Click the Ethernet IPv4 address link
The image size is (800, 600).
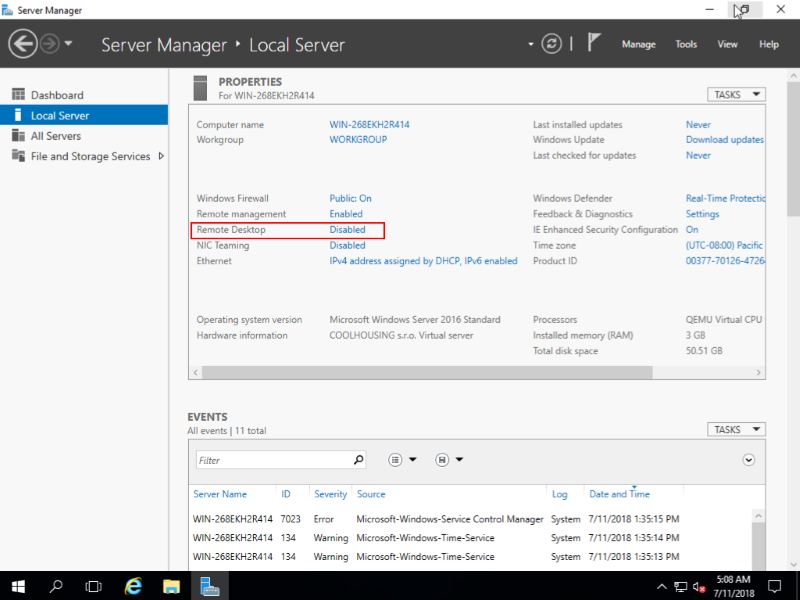click(x=423, y=261)
